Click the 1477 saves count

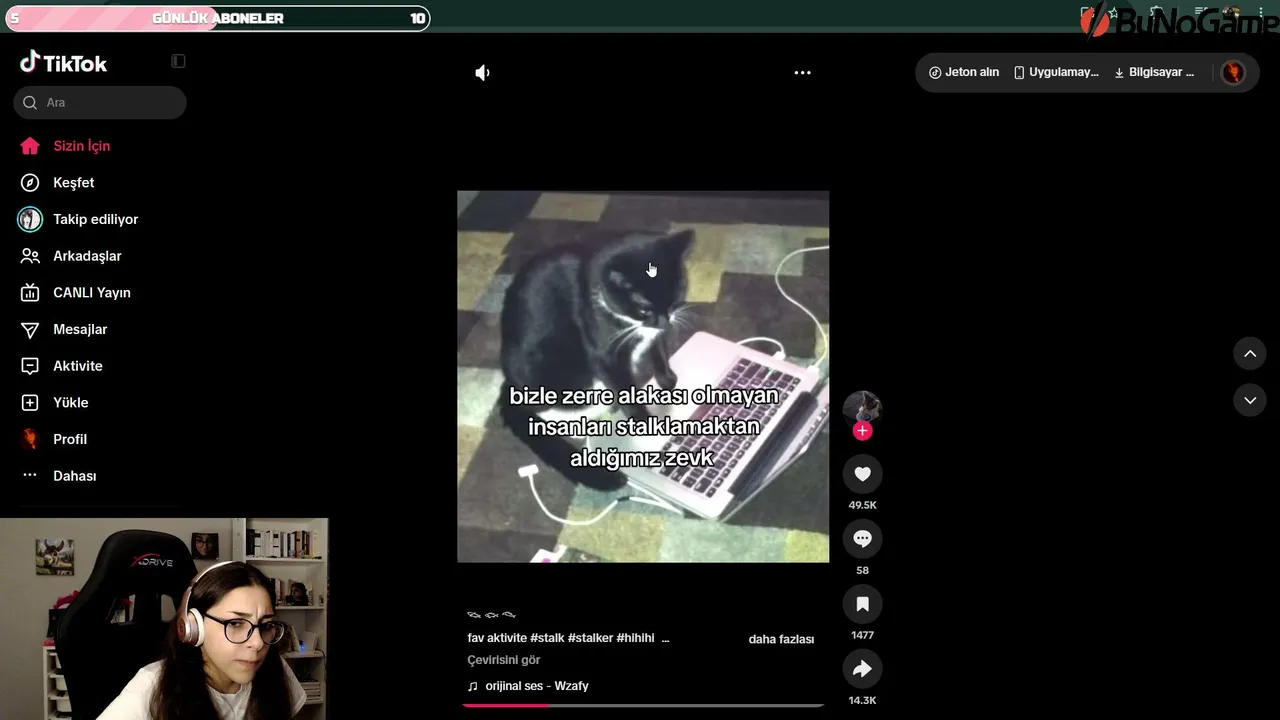point(862,635)
